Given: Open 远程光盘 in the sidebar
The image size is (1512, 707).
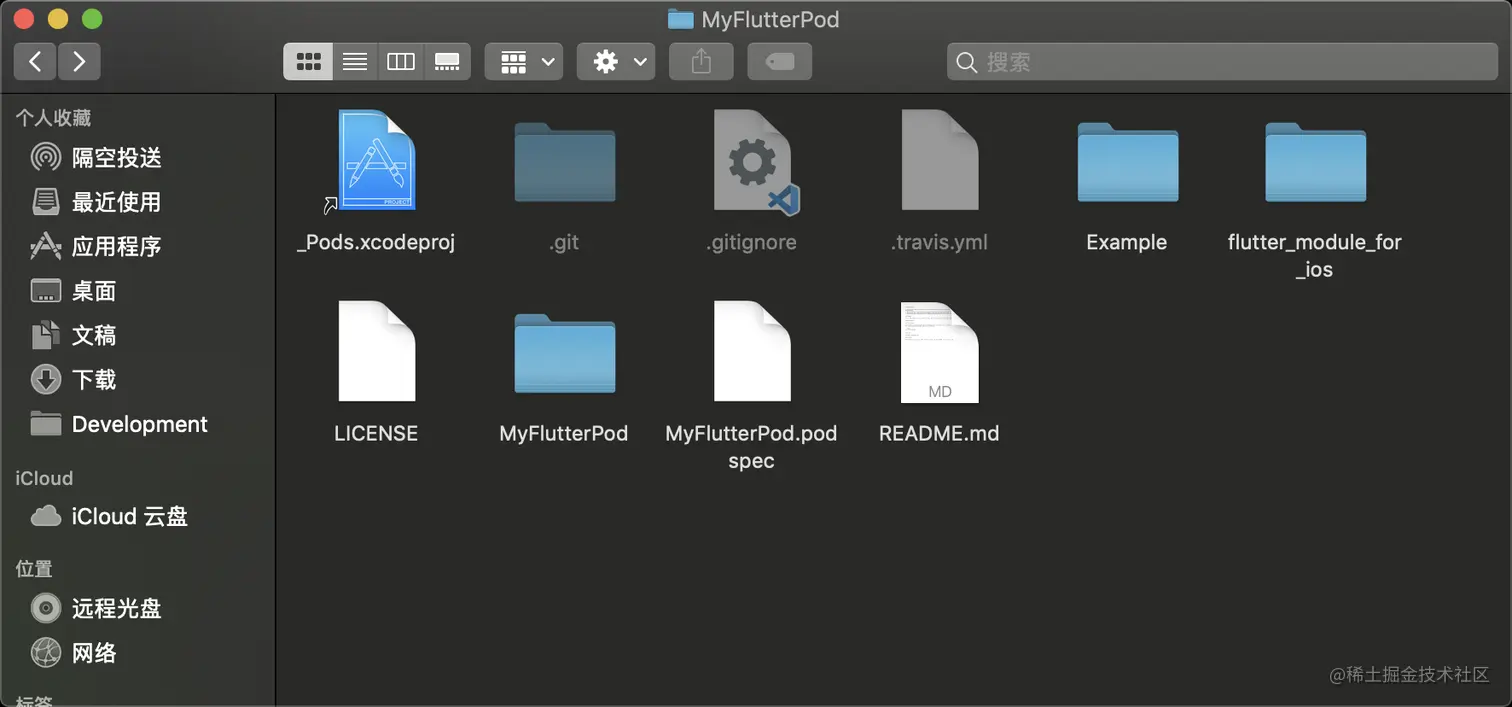Looking at the screenshot, I should 96,608.
